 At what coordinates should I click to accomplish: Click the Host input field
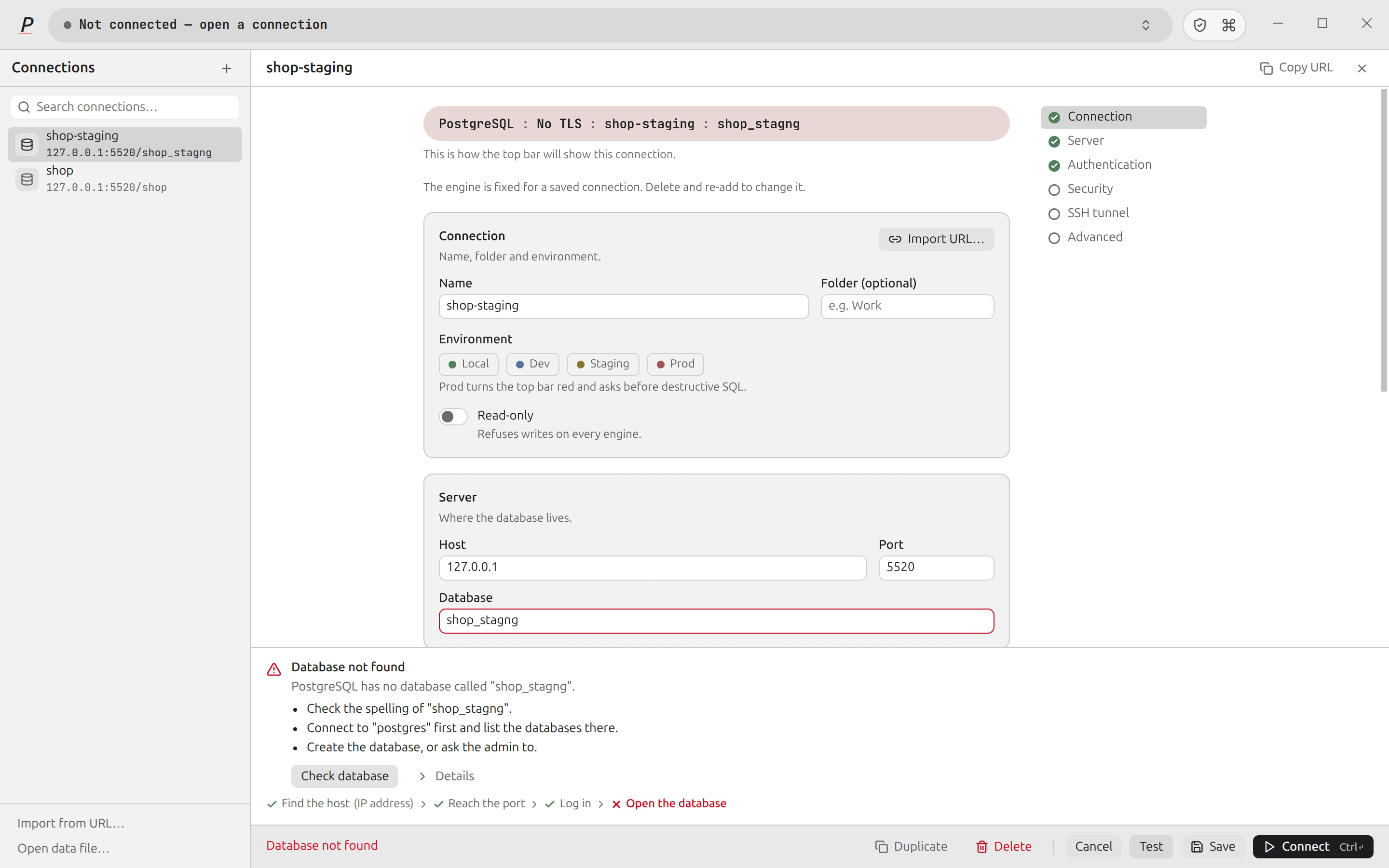pos(653,567)
